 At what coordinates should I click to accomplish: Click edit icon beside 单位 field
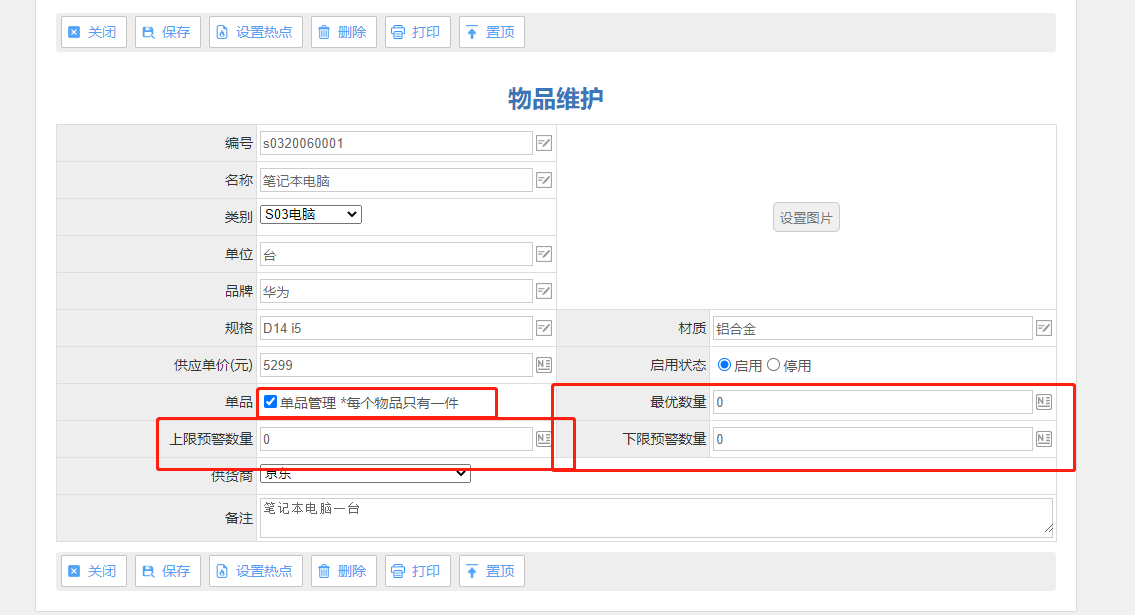[x=544, y=254]
